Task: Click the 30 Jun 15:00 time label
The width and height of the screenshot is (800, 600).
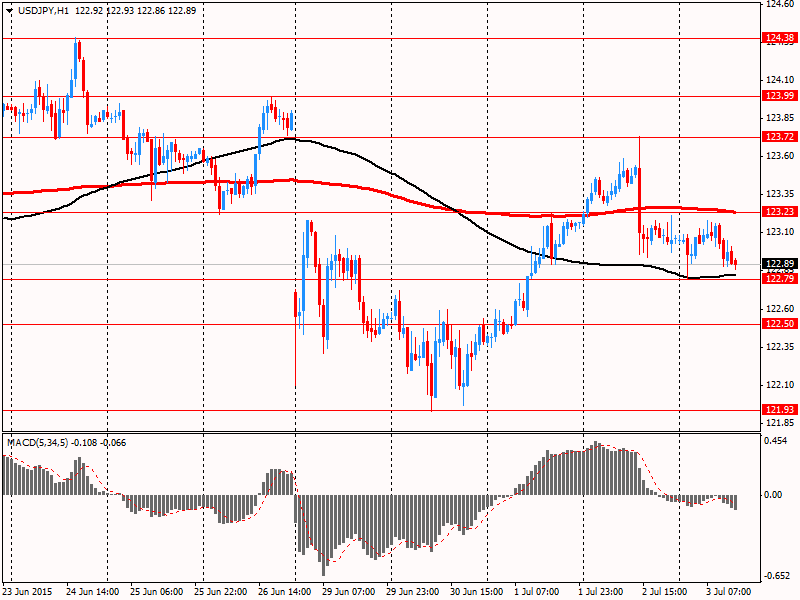Action: (477, 591)
